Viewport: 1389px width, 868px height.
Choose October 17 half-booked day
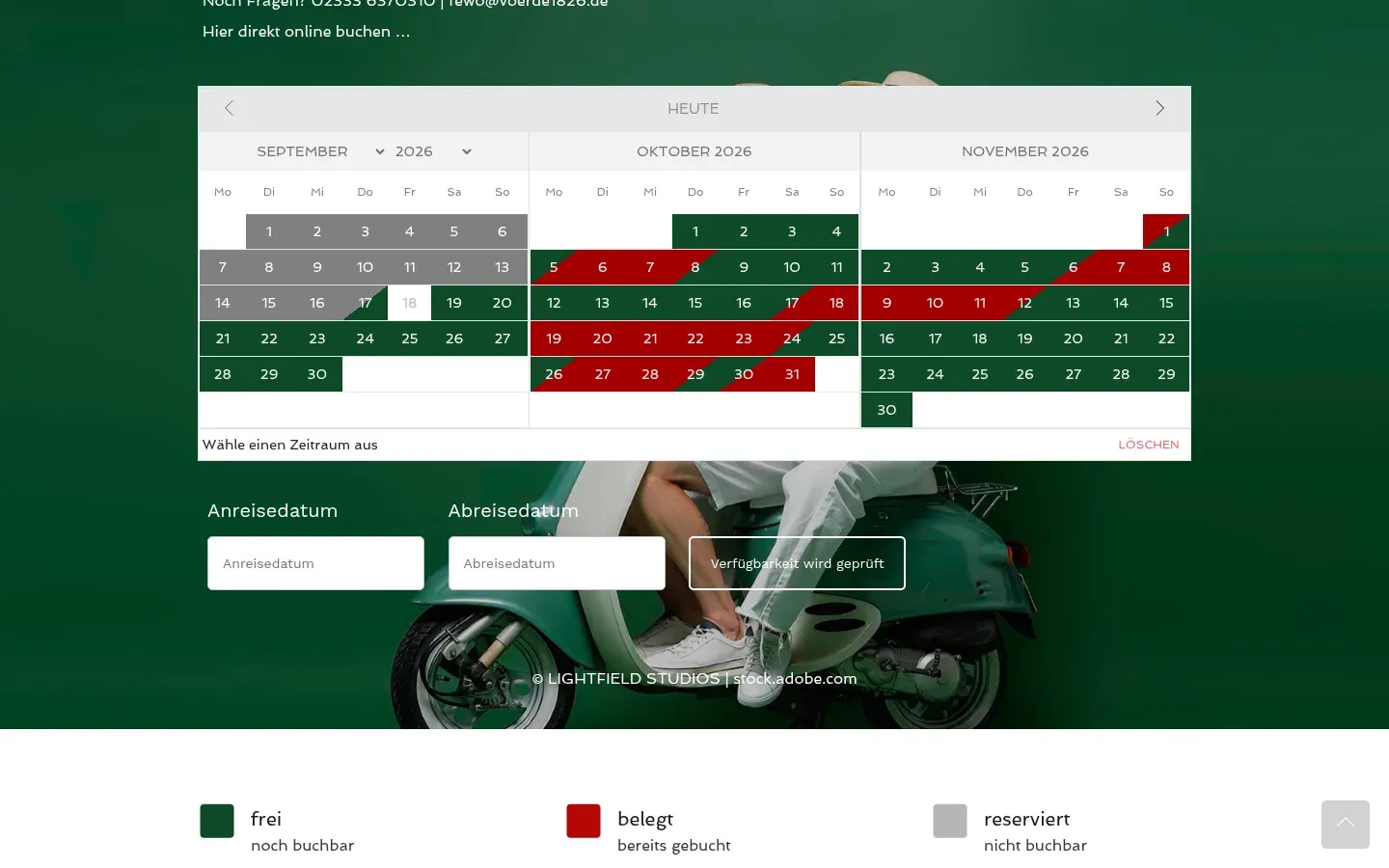click(792, 303)
